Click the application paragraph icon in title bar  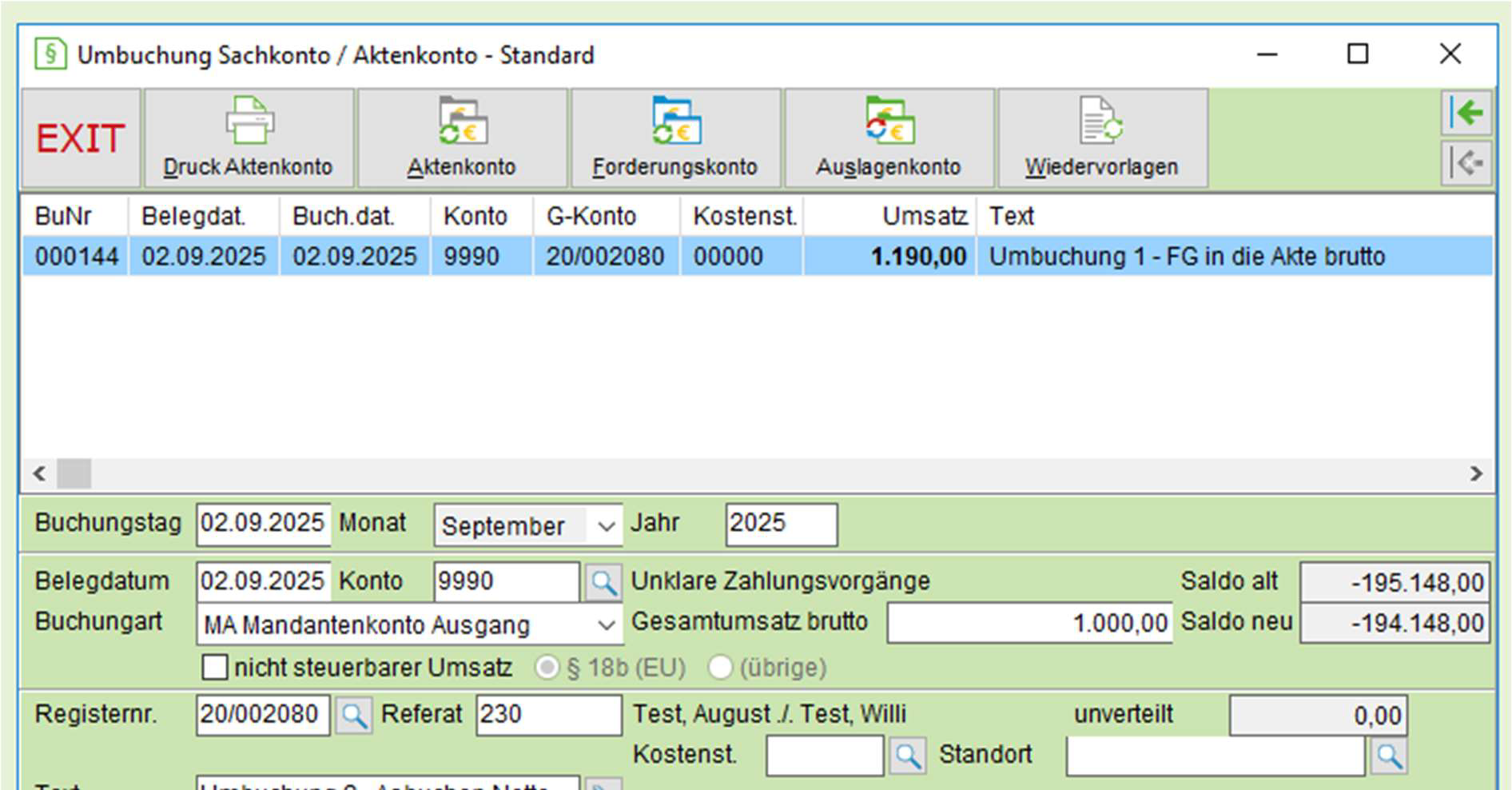pyautogui.click(x=50, y=54)
